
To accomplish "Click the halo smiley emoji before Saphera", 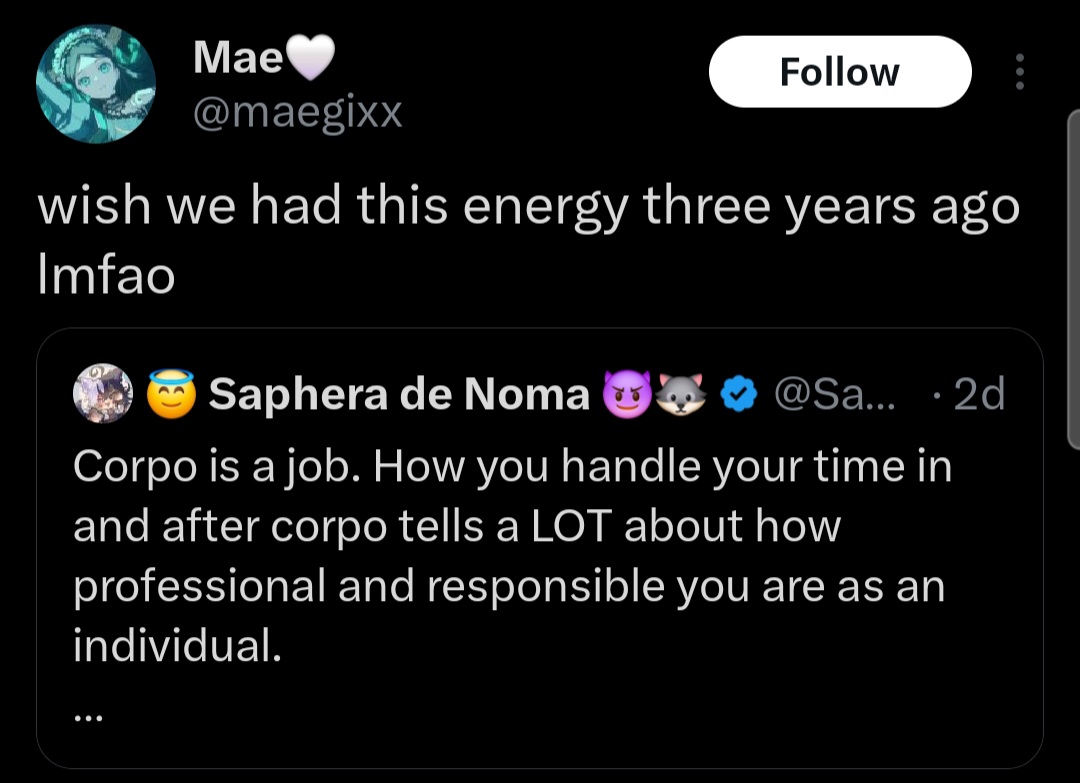I will click(x=171, y=396).
